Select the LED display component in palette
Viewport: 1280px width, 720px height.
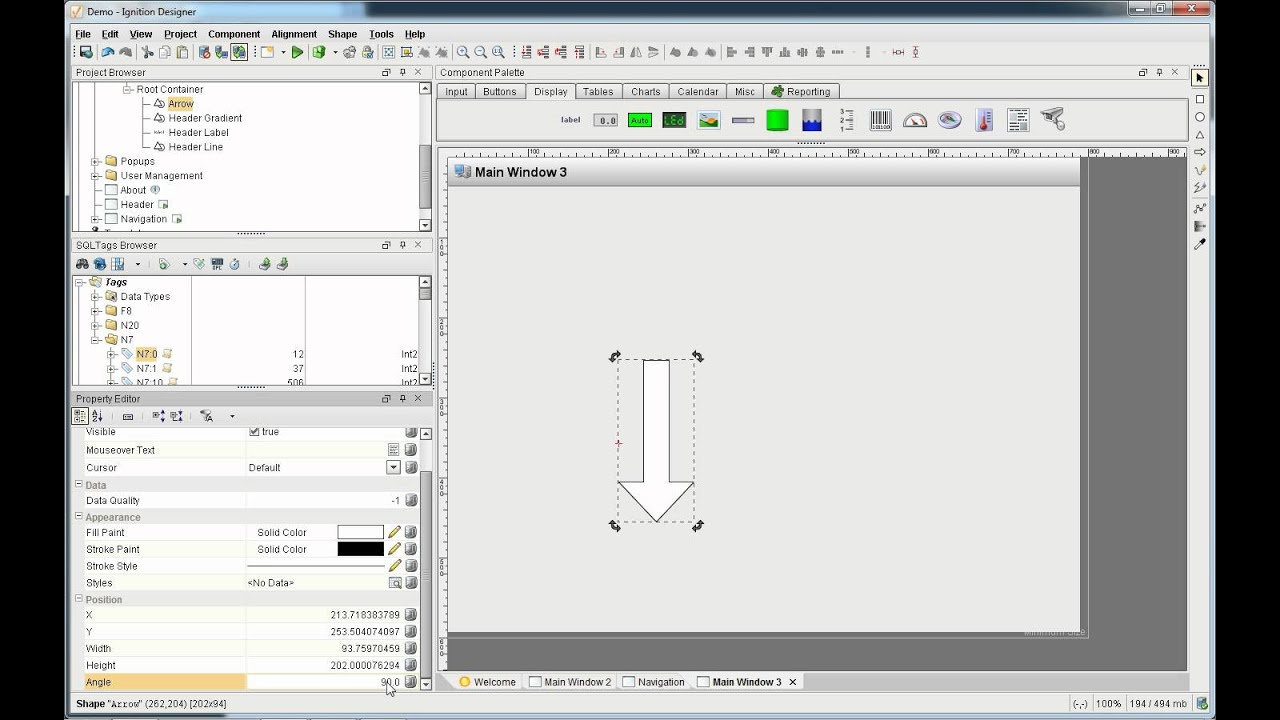(674, 120)
